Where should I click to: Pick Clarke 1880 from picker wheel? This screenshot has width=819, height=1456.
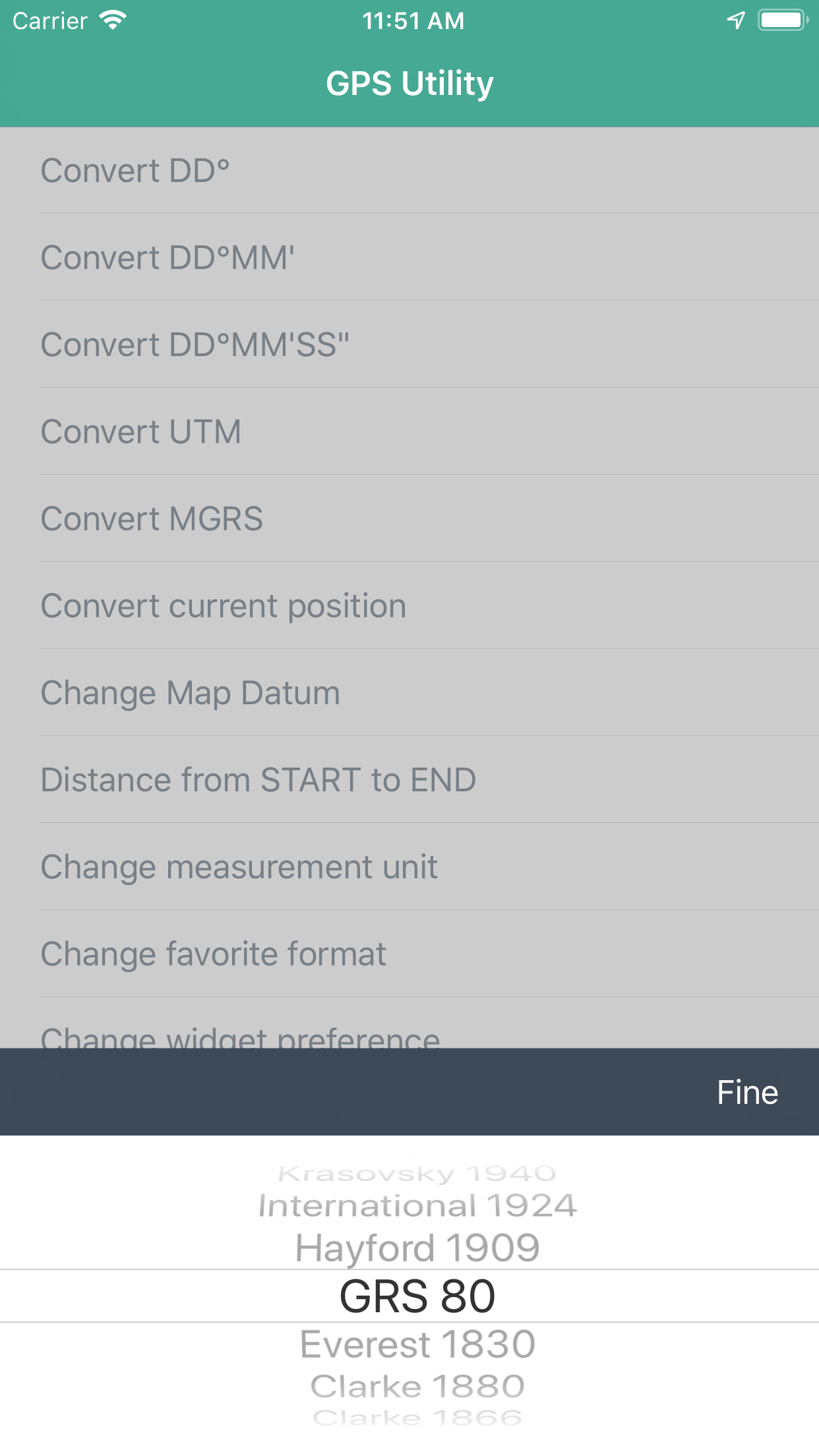[417, 1386]
